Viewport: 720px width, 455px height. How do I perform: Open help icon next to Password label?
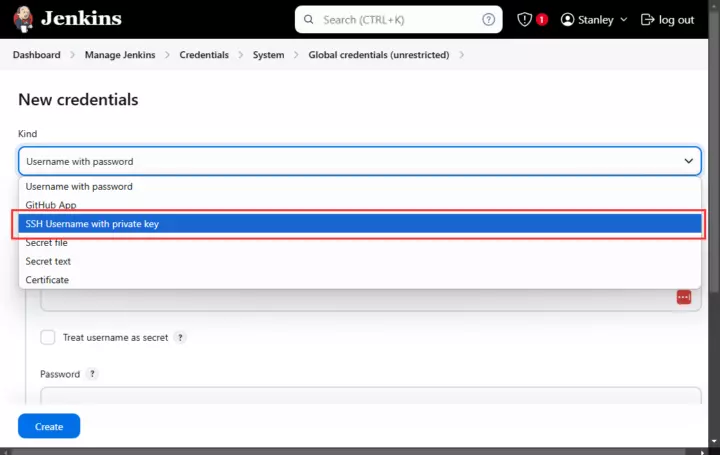point(92,374)
